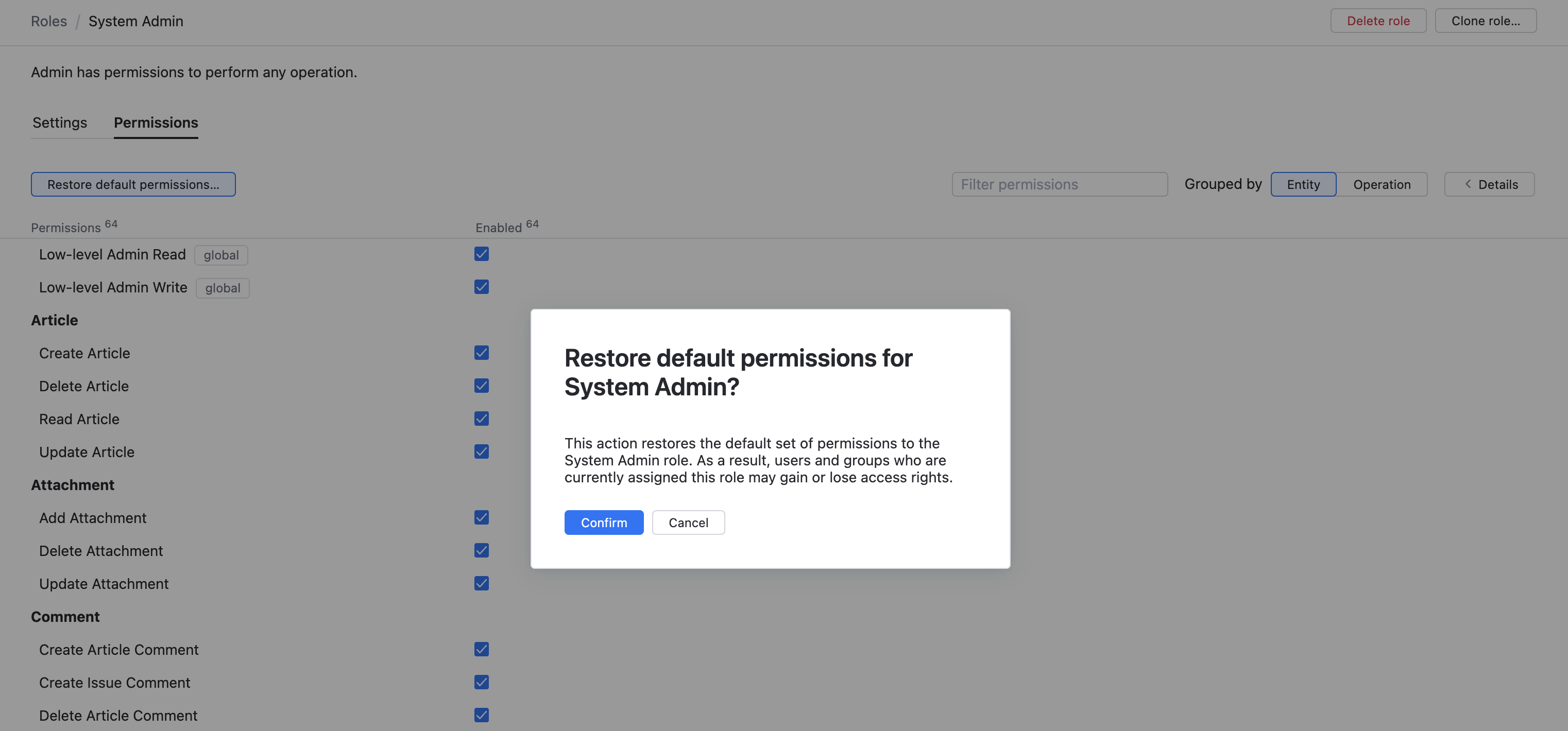Click the Filter permissions field

click(x=1060, y=184)
